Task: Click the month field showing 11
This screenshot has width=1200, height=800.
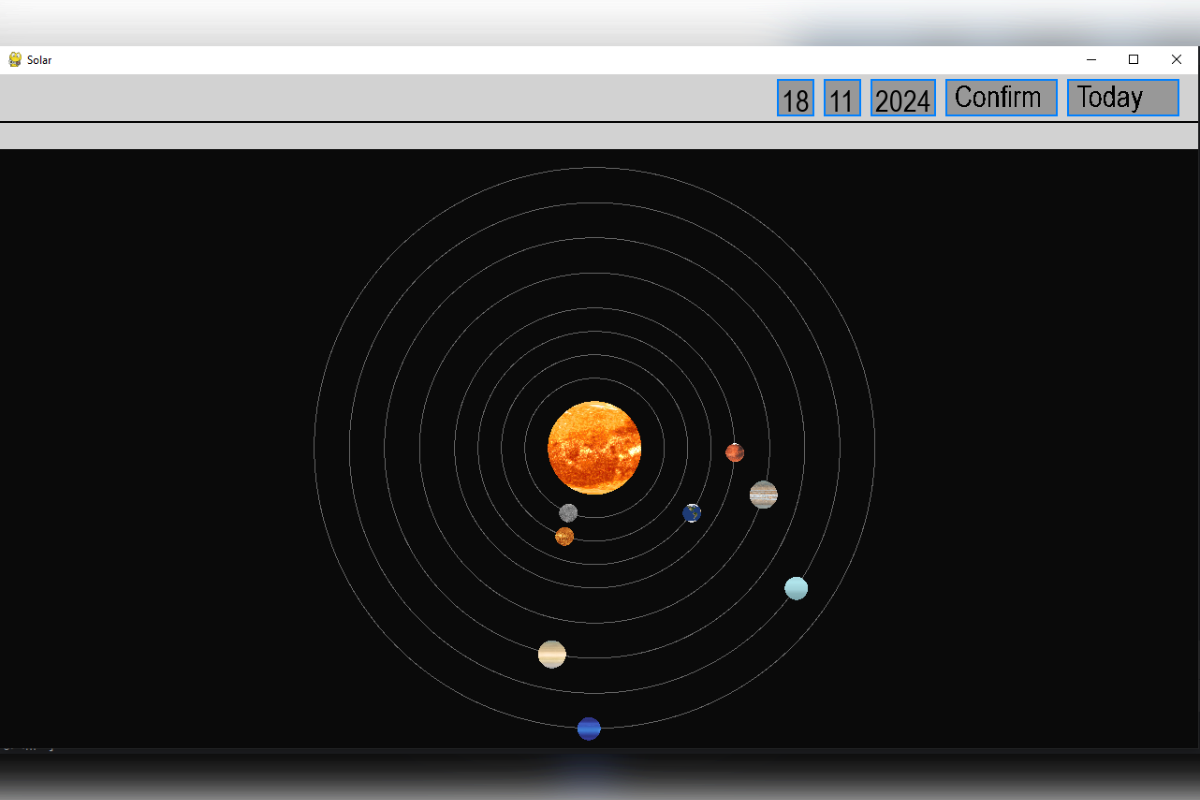Action: [842, 99]
